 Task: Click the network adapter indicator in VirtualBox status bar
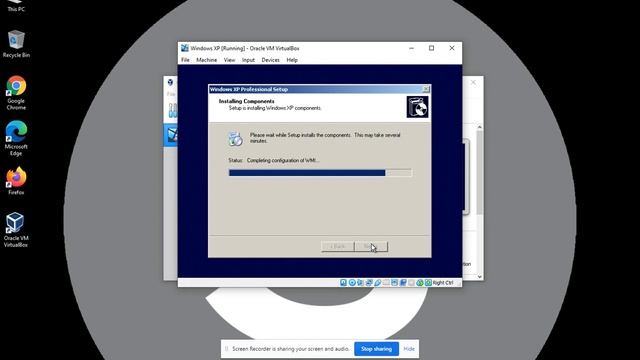(369, 282)
